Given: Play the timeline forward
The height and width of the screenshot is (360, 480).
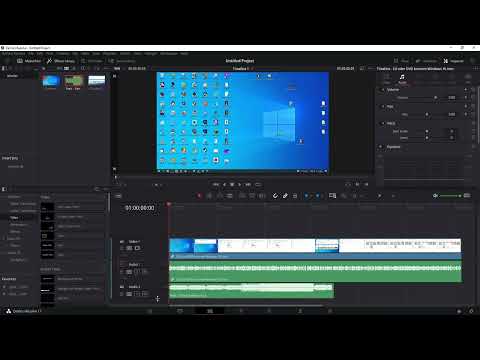Looking at the screenshot, I should 239,184.
